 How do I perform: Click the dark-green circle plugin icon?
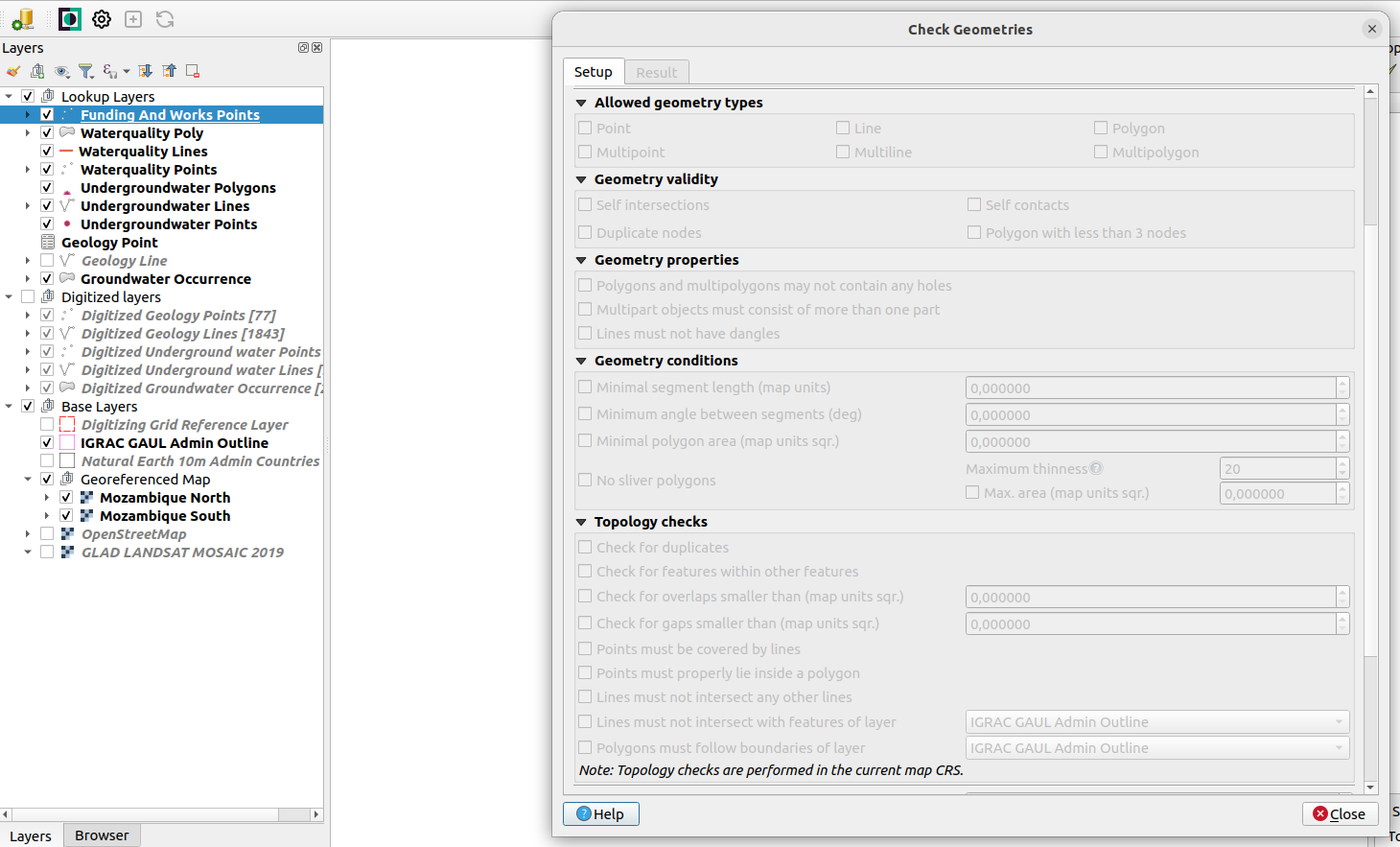click(x=70, y=19)
